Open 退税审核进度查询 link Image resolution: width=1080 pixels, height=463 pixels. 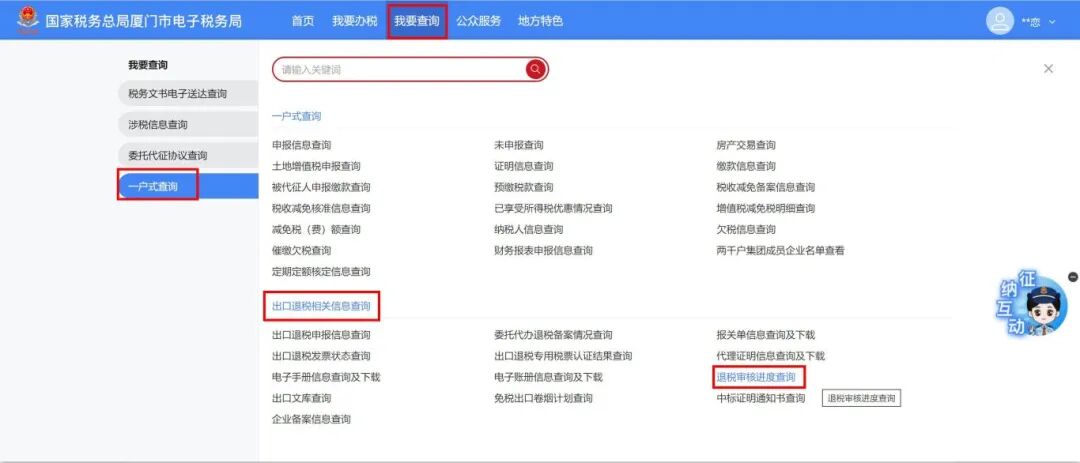[756, 377]
